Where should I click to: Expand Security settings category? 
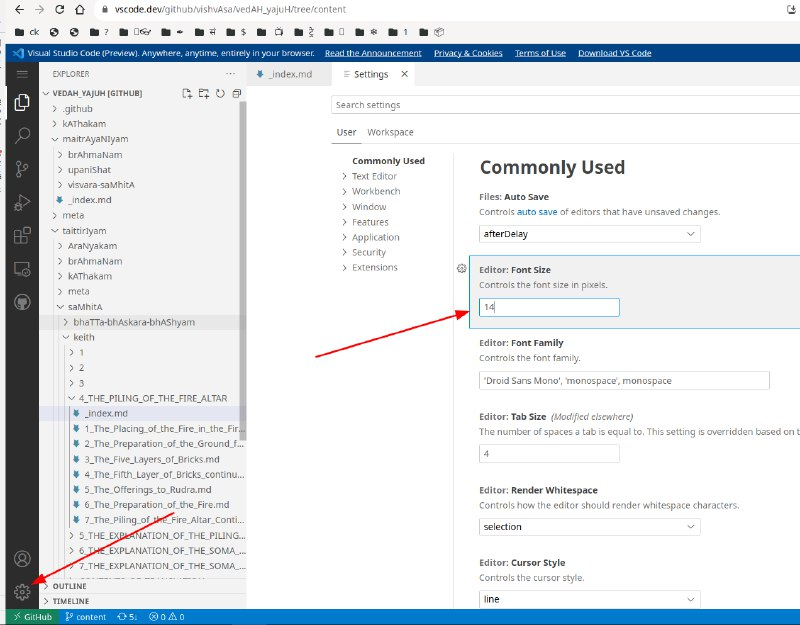pyautogui.click(x=369, y=252)
